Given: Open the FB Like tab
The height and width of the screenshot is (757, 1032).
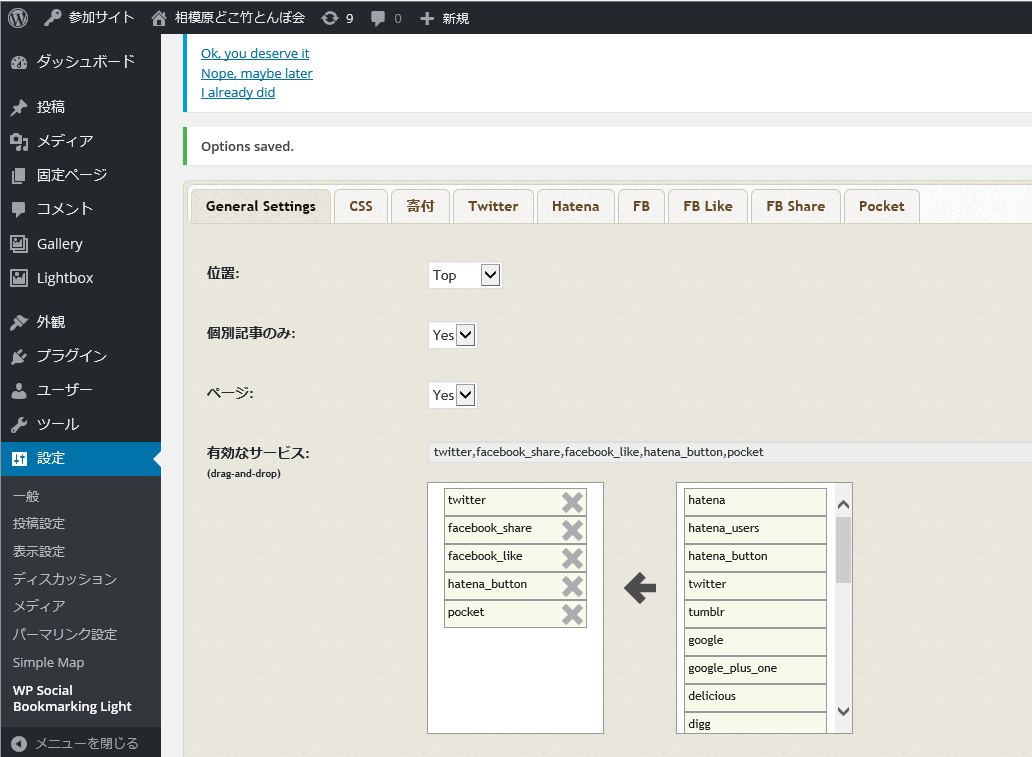Looking at the screenshot, I should tap(708, 206).
